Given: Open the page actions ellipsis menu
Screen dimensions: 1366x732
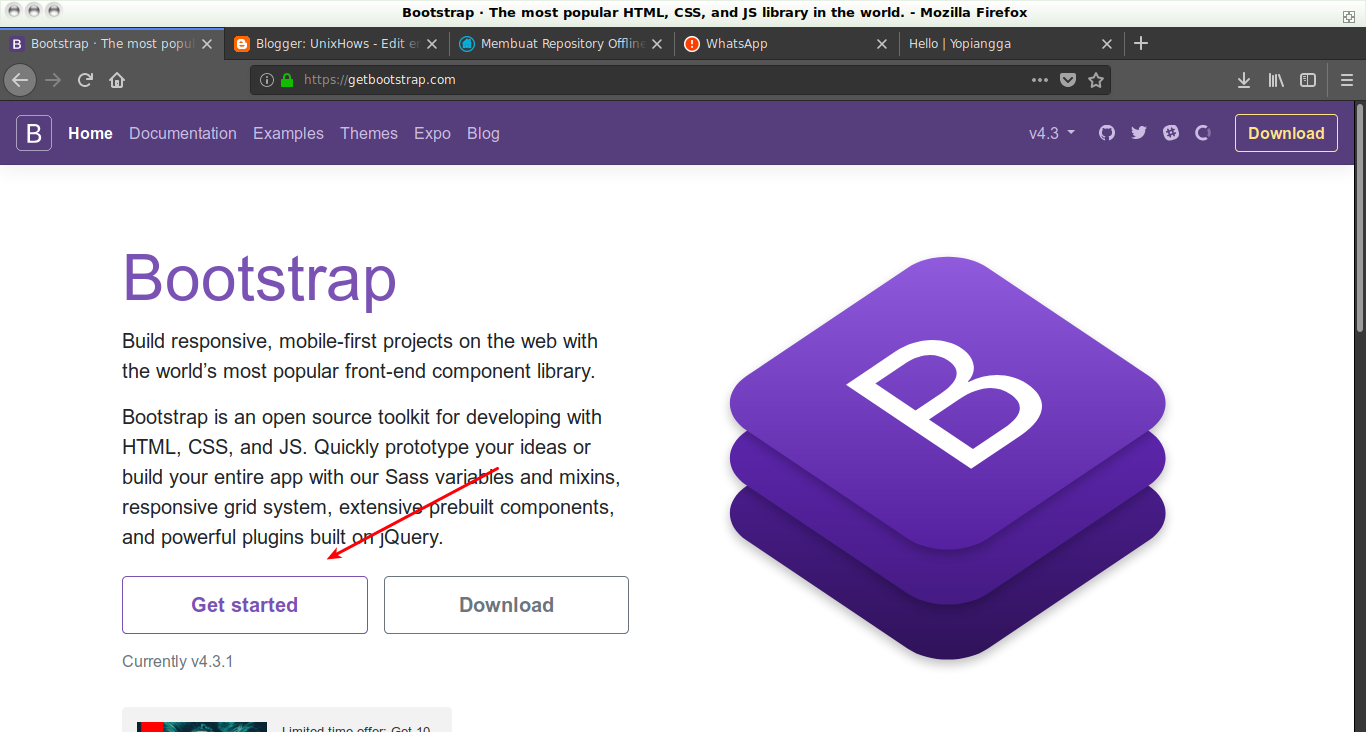Looking at the screenshot, I should [1040, 79].
